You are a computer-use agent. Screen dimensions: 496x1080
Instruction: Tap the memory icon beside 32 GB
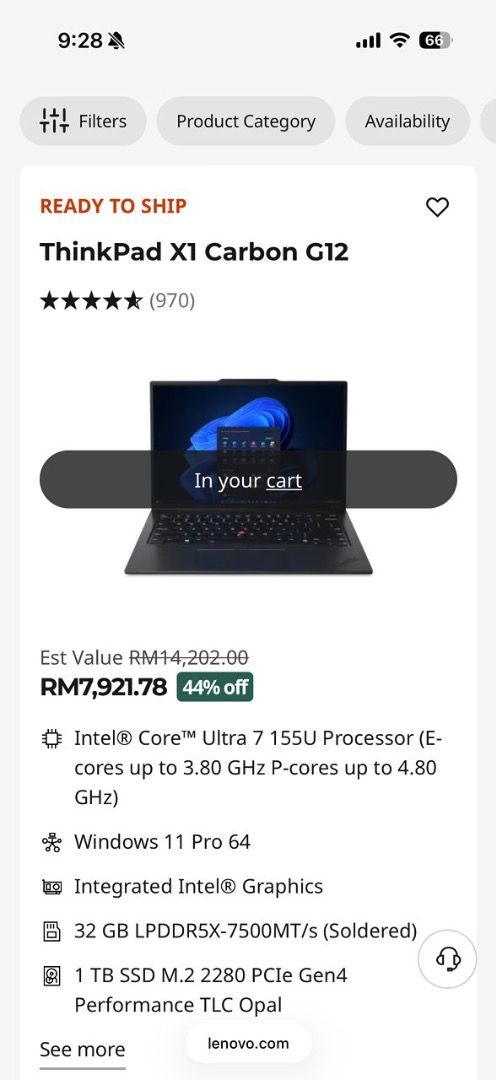pos(52,932)
